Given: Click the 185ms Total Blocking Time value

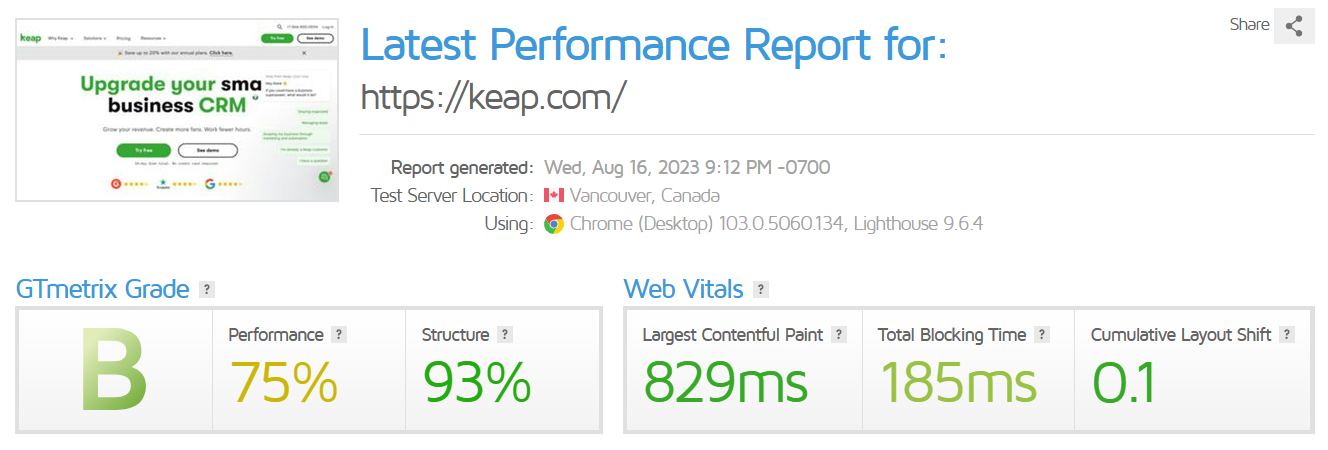Looking at the screenshot, I should point(958,382).
